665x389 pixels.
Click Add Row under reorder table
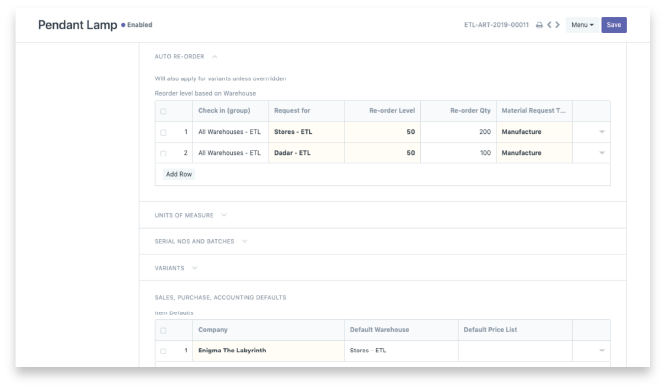click(179, 174)
